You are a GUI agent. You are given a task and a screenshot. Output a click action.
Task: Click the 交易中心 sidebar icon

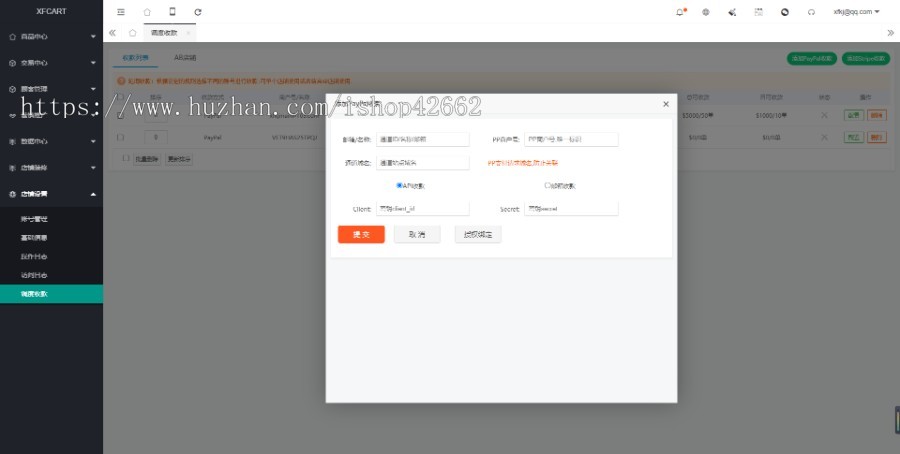12,63
